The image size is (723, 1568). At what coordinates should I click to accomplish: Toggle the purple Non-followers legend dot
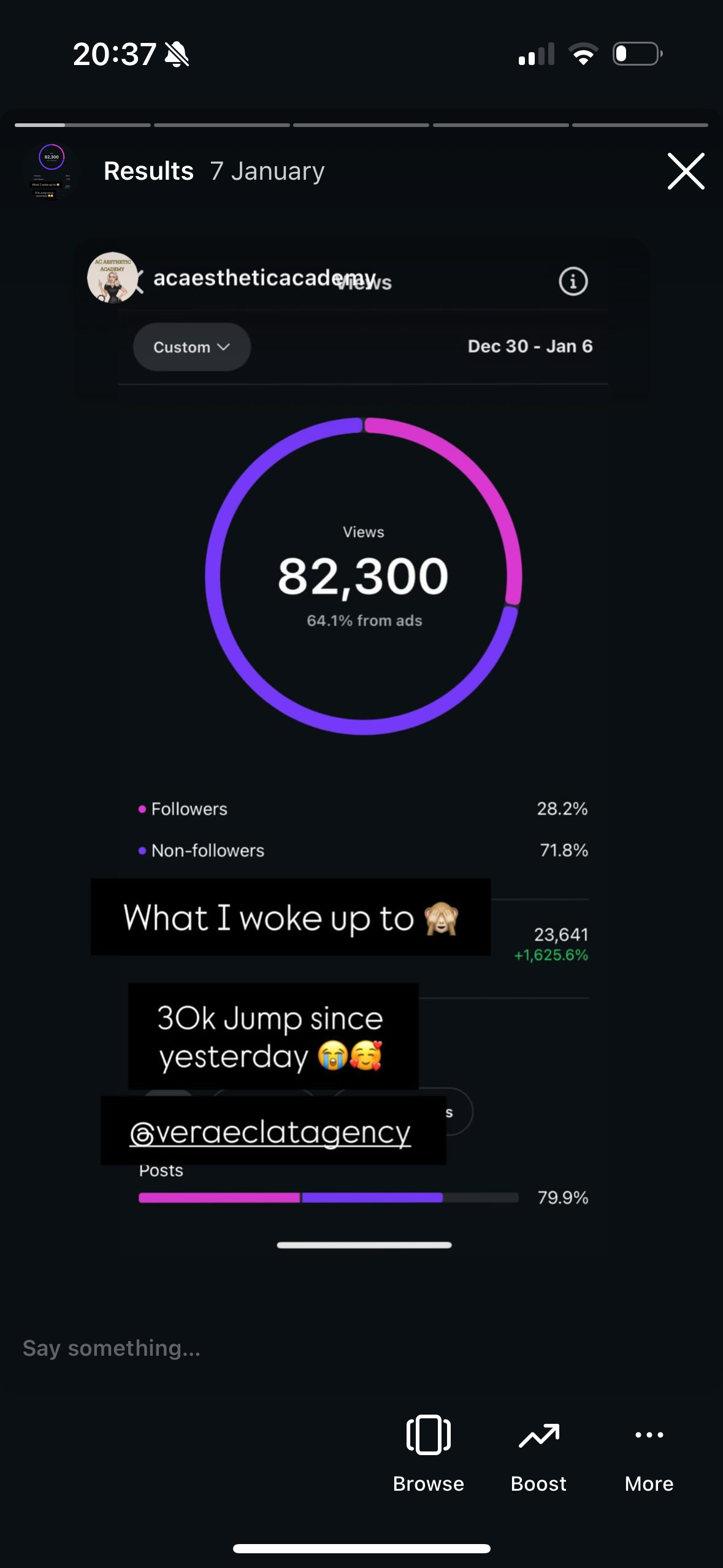[x=142, y=850]
